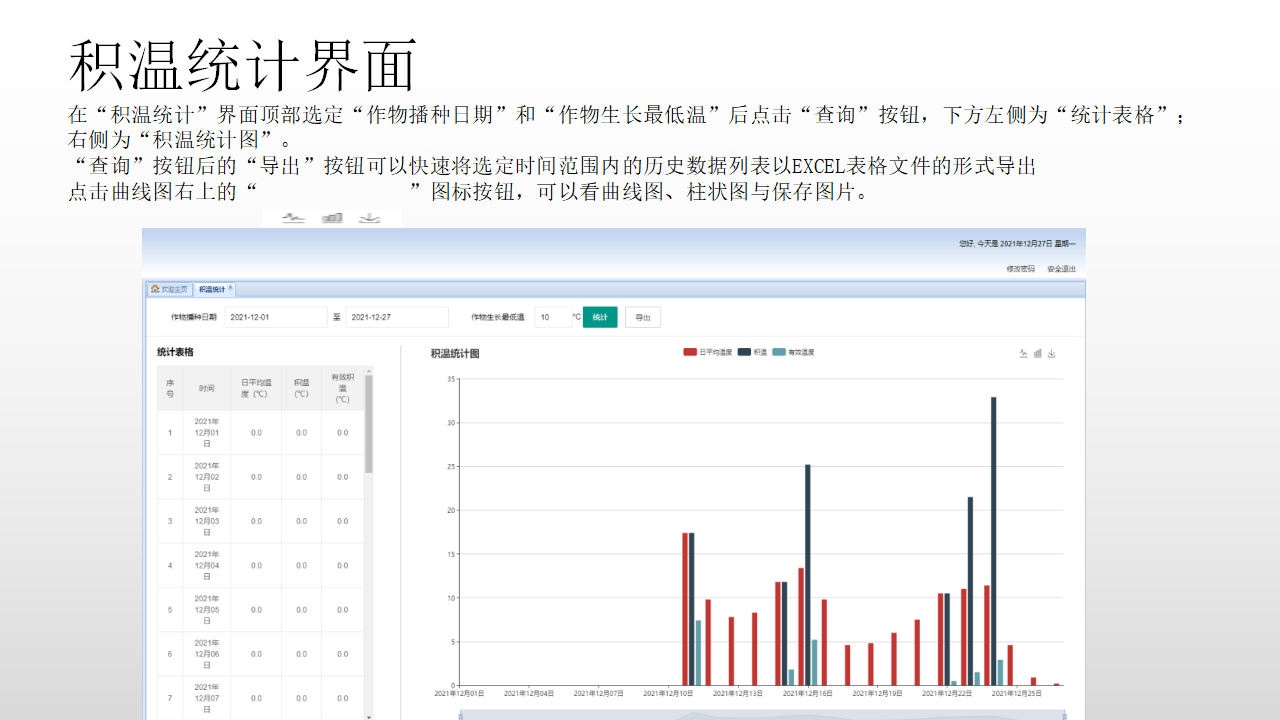Click the chart zoom slider below the x-axis
The height and width of the screenshot is (720, 1280).
(x=760, y=714)
